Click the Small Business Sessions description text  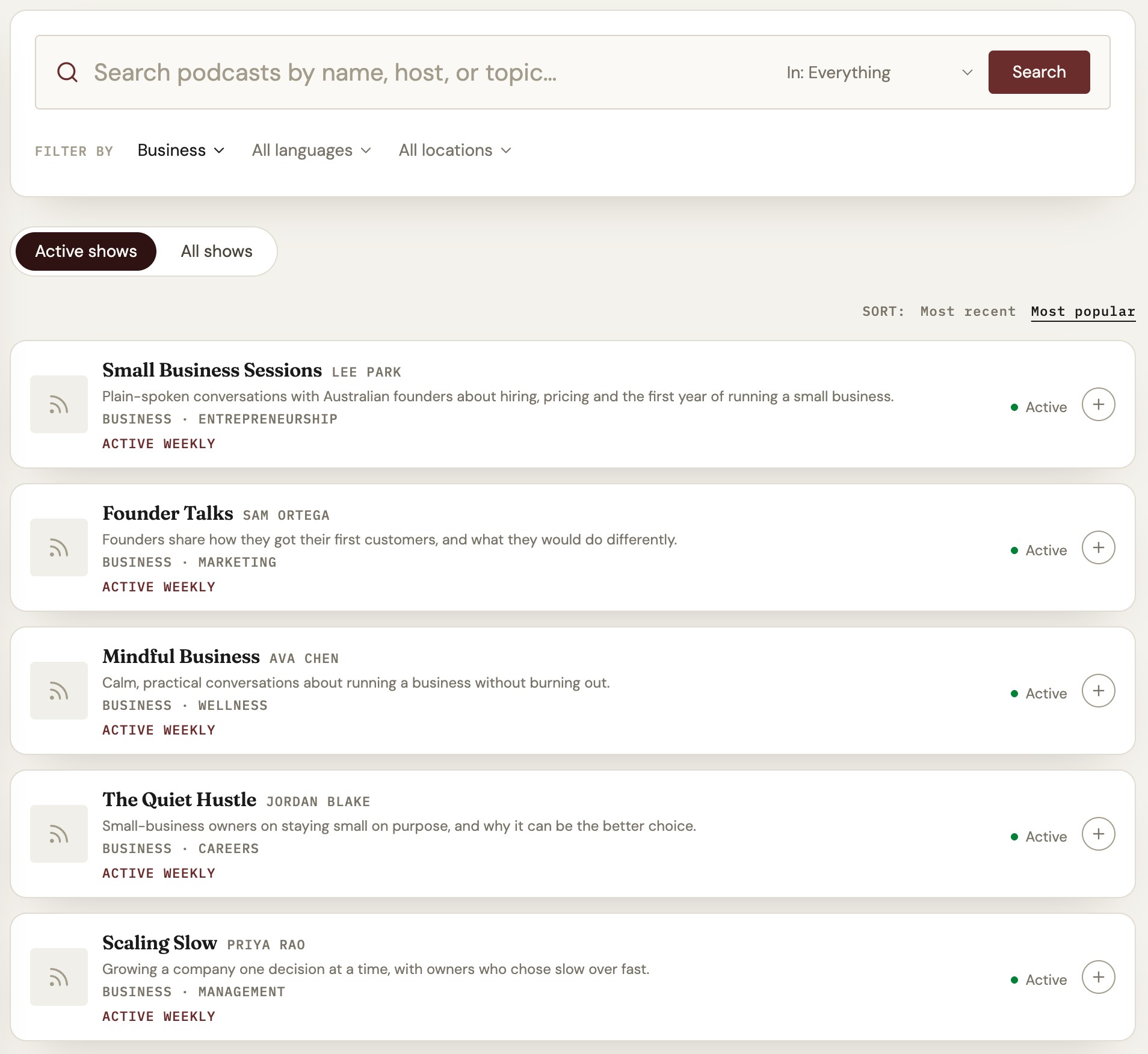[498, 396]
